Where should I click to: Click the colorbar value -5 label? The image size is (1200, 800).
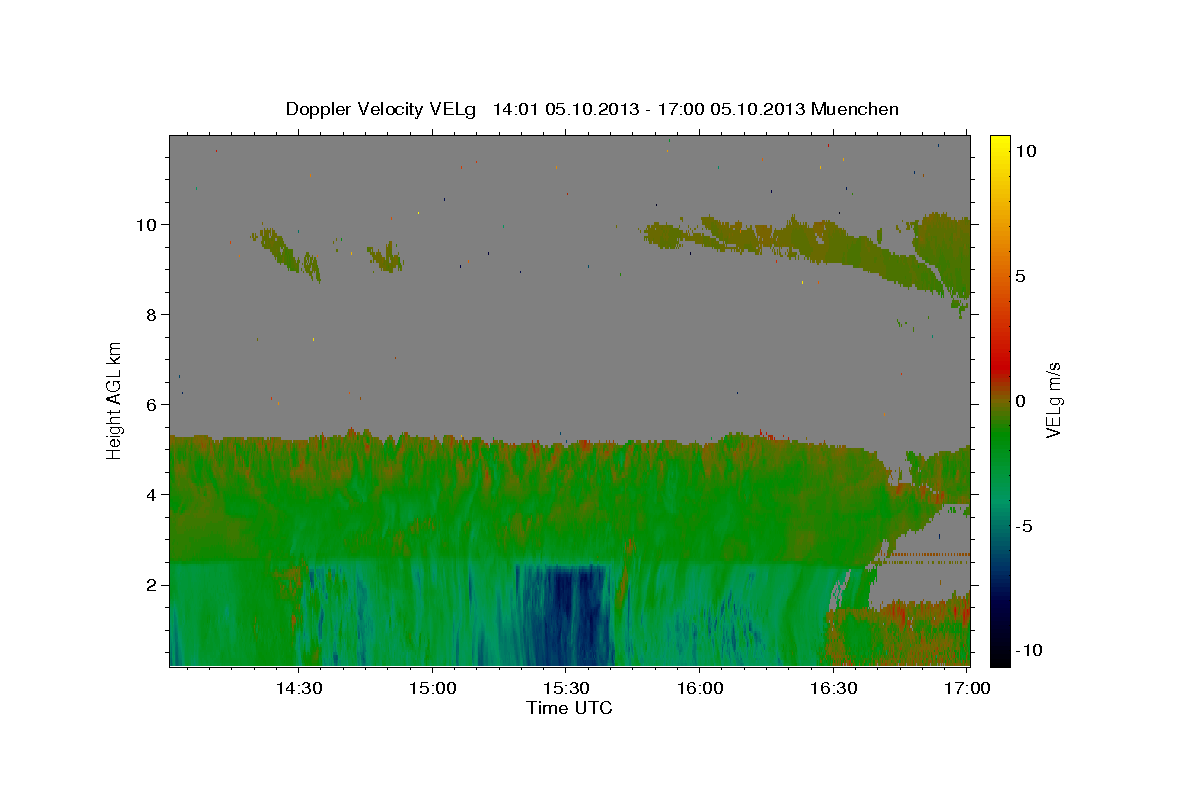(x=1024, y=526)
